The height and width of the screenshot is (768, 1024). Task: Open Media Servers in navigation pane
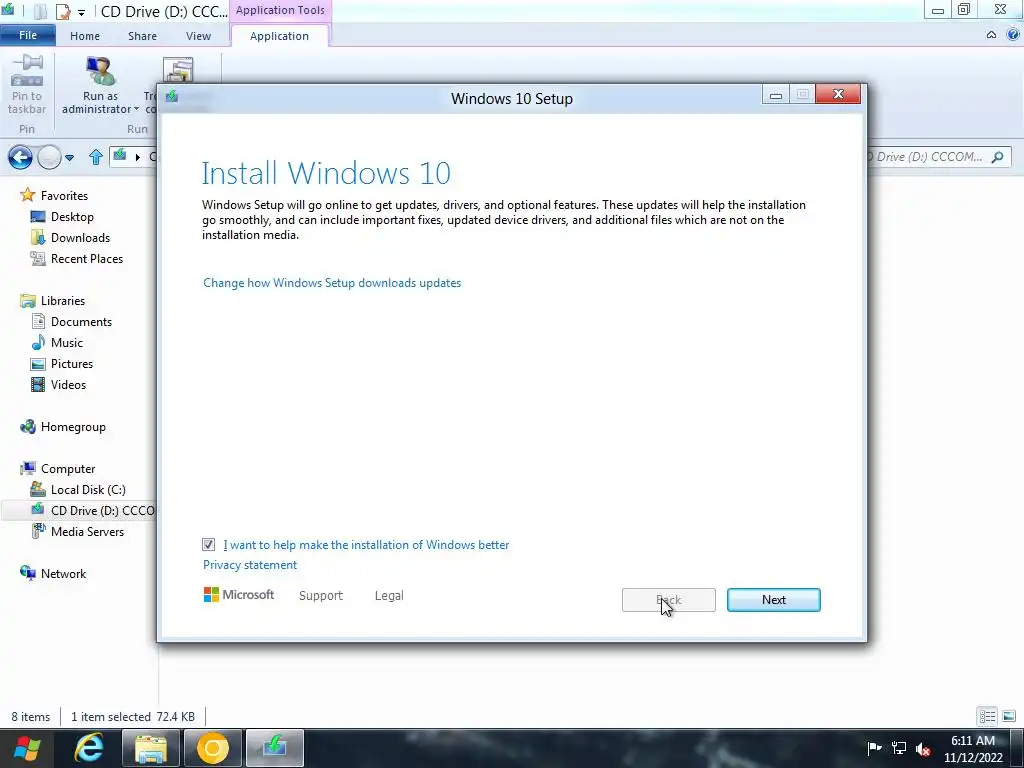(87, 532)
